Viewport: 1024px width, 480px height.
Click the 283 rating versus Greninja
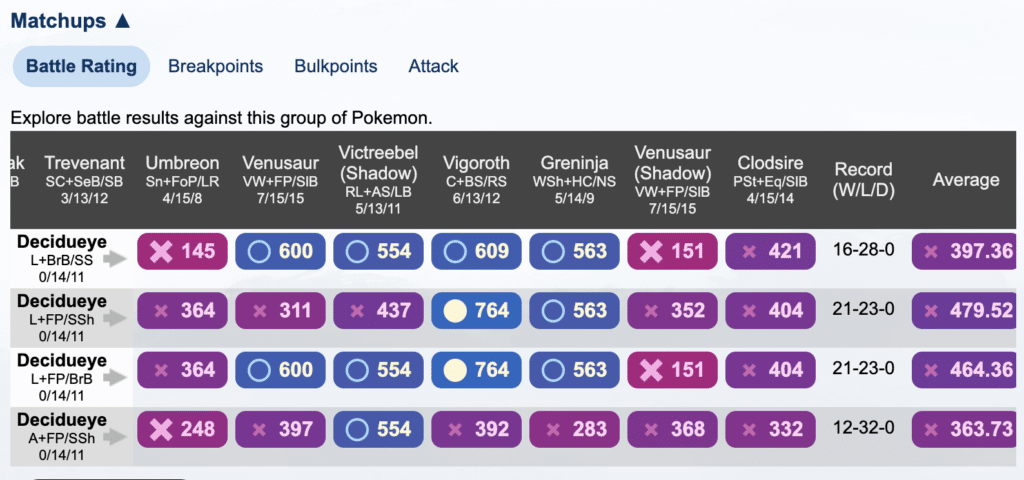coord(574,429)
